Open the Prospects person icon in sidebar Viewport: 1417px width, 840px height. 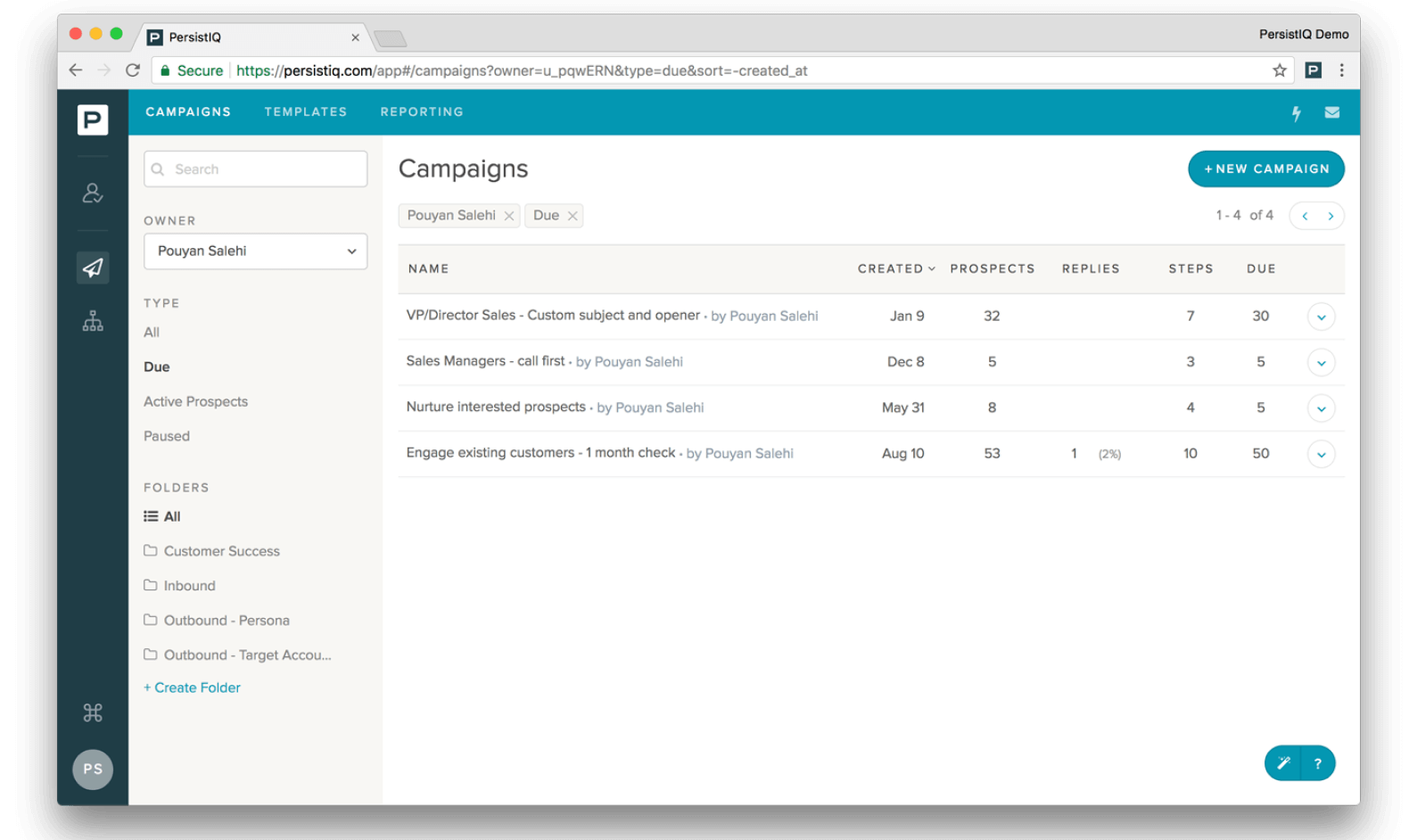coord(93,193)
